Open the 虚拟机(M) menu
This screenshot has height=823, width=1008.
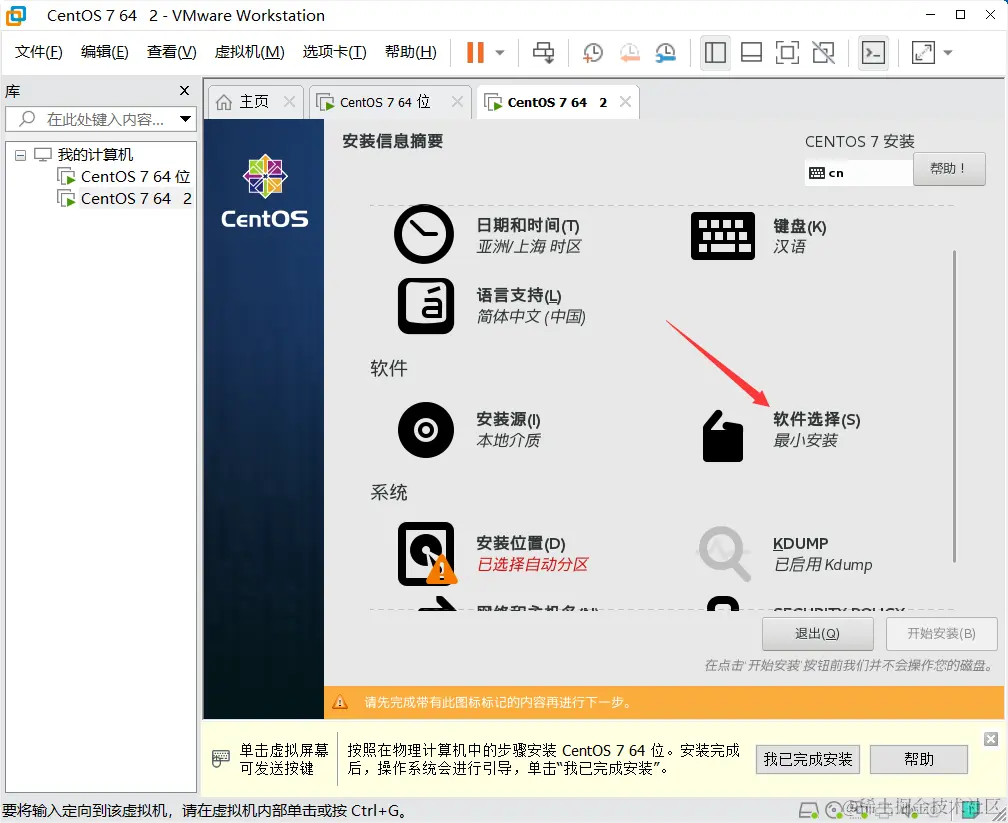click(x=249, y=52)
